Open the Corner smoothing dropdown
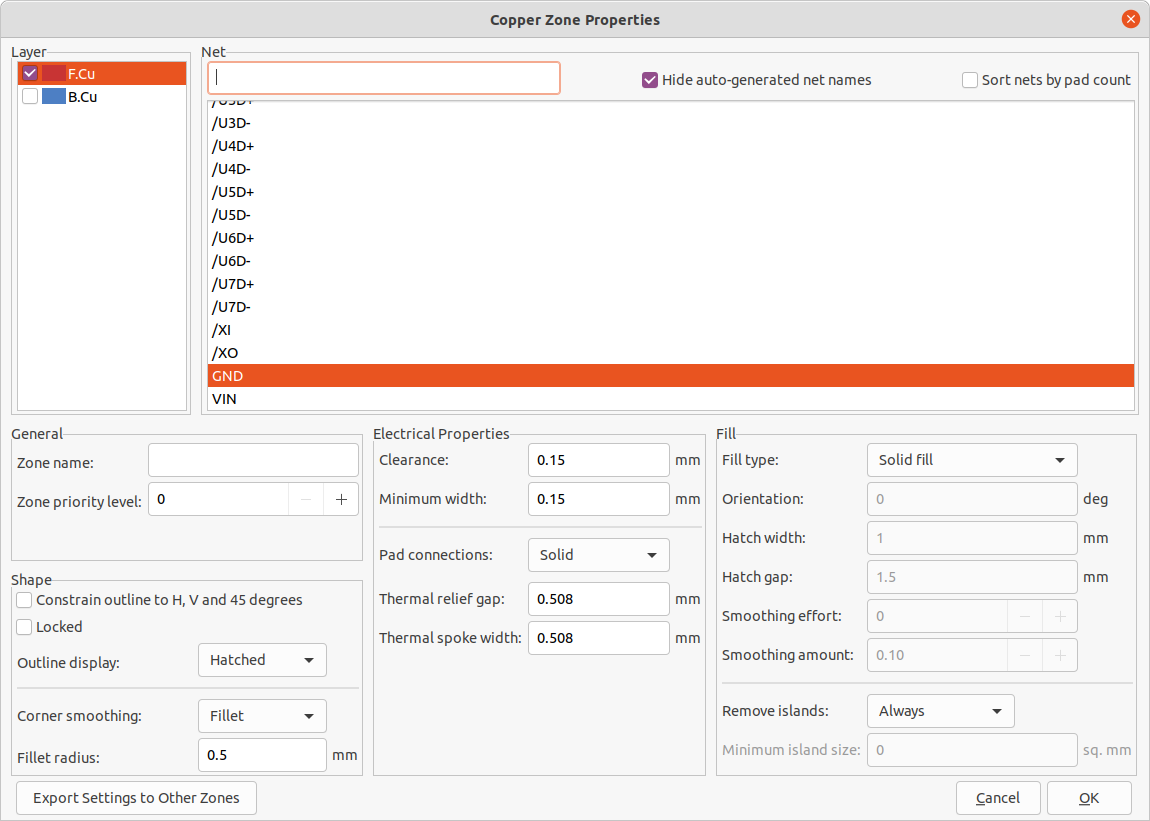The width and height of the screenshot is (1150, 821). (262, 716)
